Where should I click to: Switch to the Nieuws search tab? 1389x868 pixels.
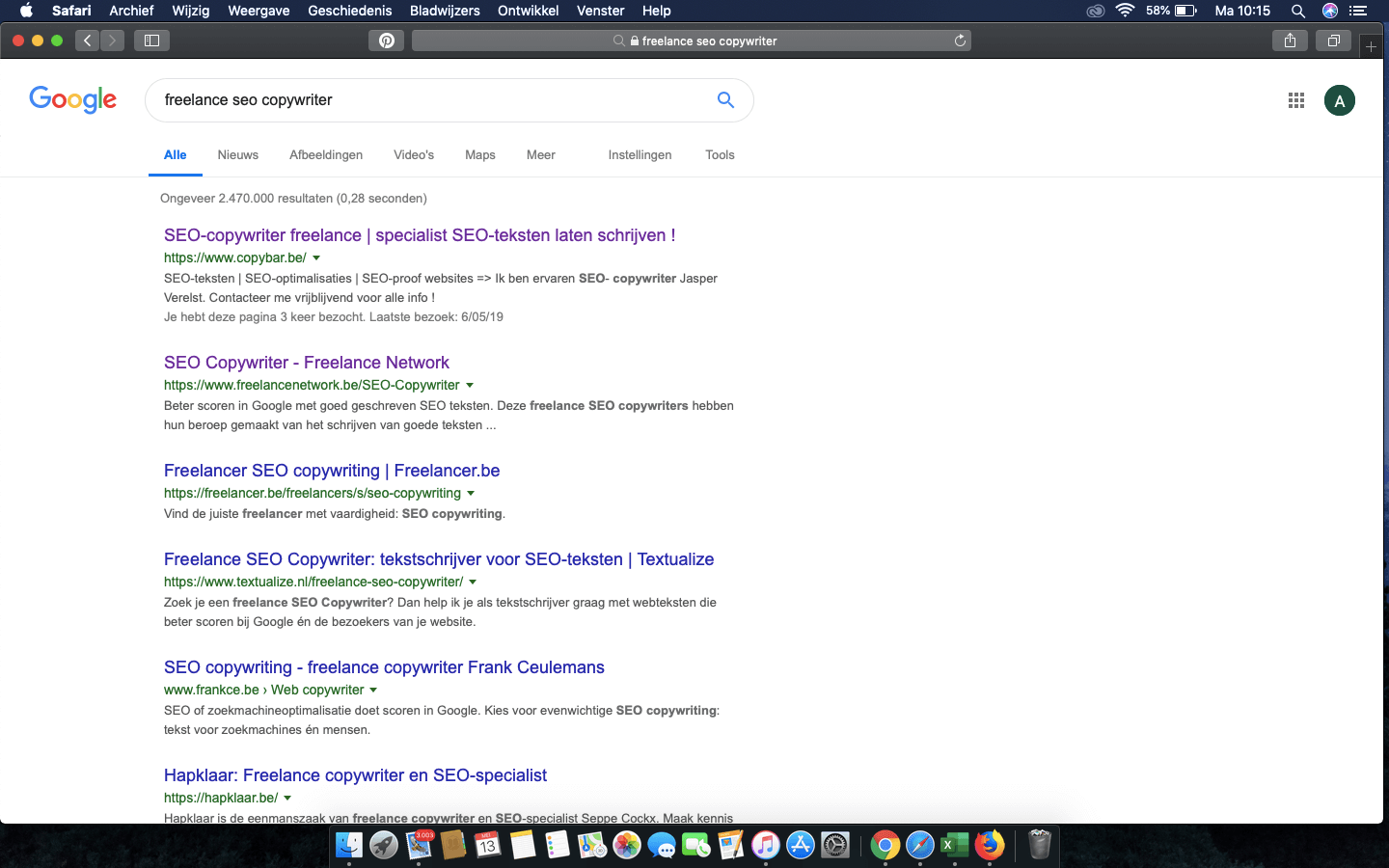(x=238, y=155)
